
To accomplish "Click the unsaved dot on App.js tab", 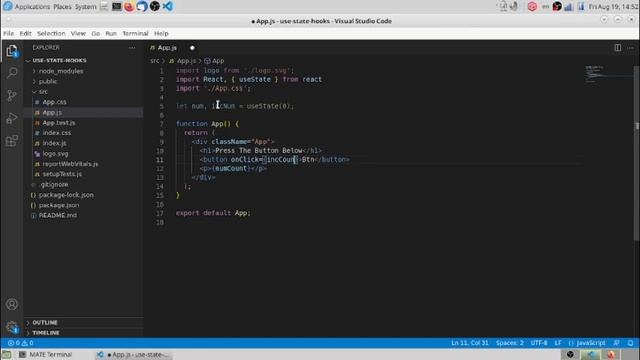I will 192,48.
